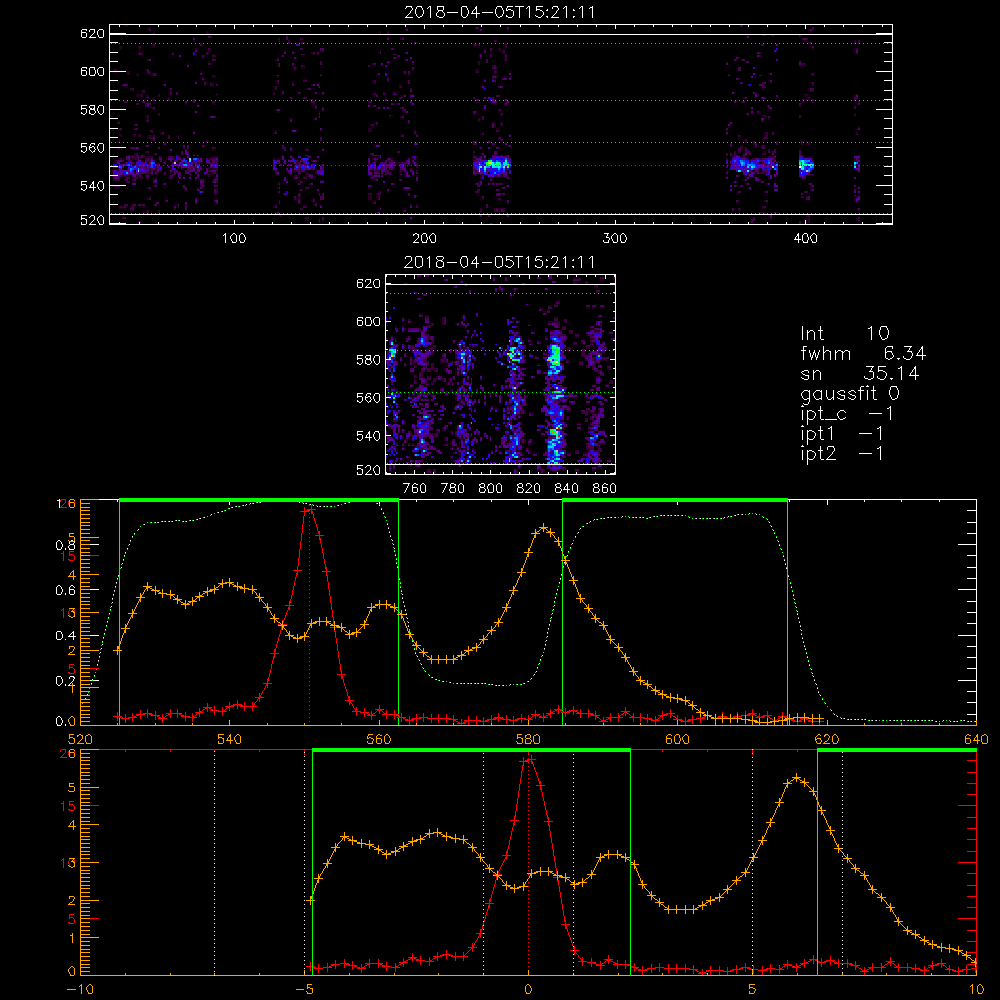Click x-axis label 600 on wavelength plot
1000x1000 pixels.
677,739
